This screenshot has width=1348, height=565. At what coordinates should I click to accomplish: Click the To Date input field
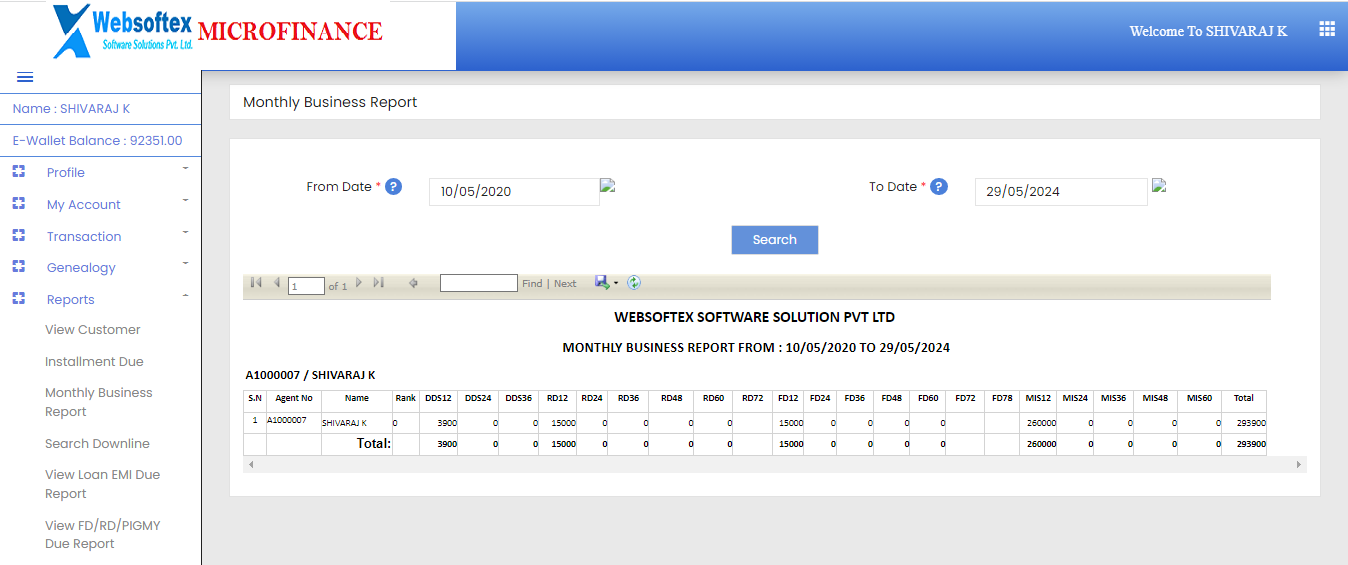[x=1061, y=192]
